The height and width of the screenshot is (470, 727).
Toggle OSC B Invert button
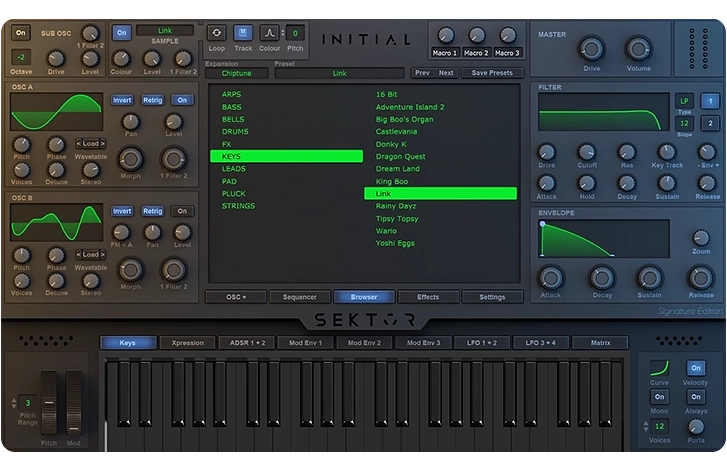point(122,211)
